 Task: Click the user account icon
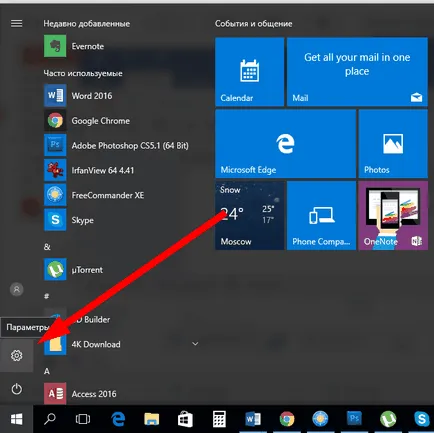pyautogui.click(x=17, y=289)
